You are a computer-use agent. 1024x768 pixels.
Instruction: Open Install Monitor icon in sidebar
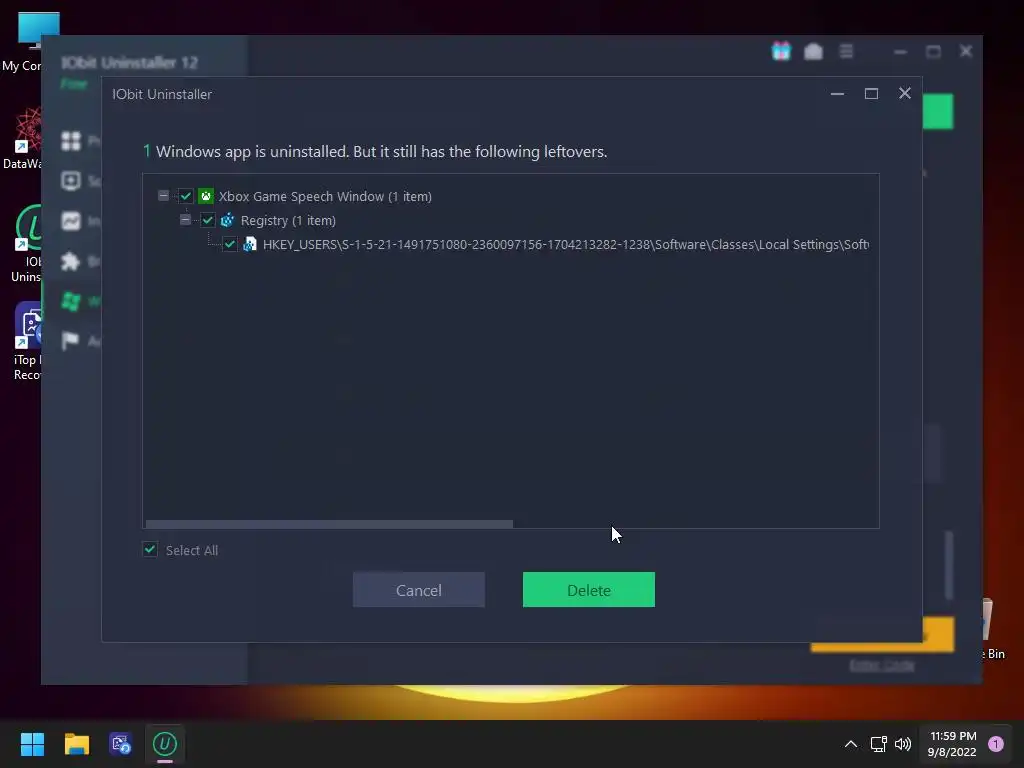click(x=71, y=221)
